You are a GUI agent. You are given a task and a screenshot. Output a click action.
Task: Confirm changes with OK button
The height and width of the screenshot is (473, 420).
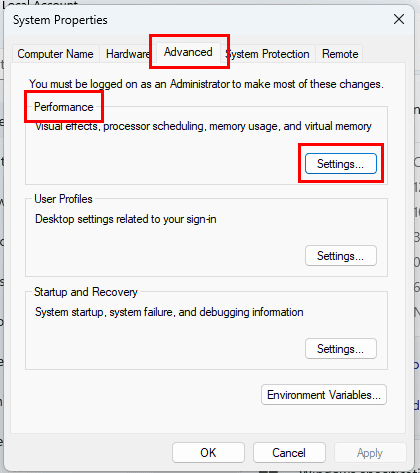point(208,453)
